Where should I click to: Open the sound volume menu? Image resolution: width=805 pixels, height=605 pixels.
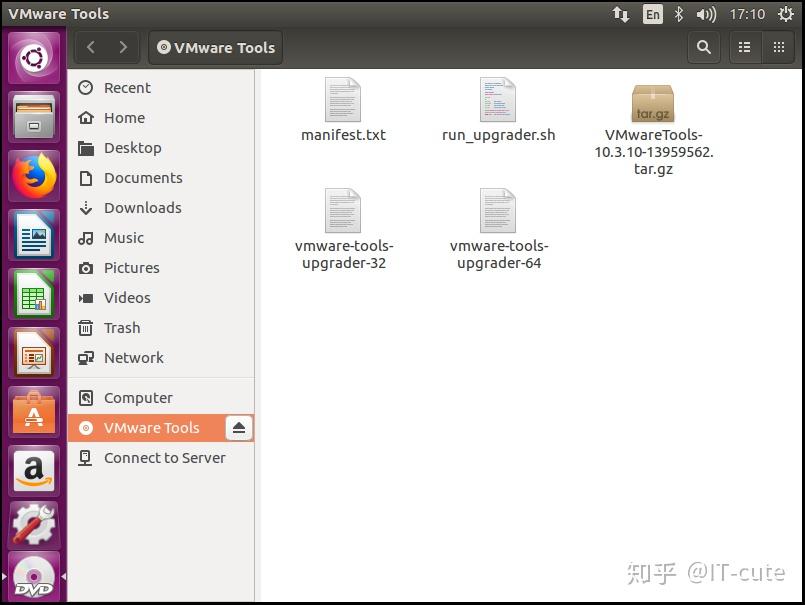coord(706,14)
